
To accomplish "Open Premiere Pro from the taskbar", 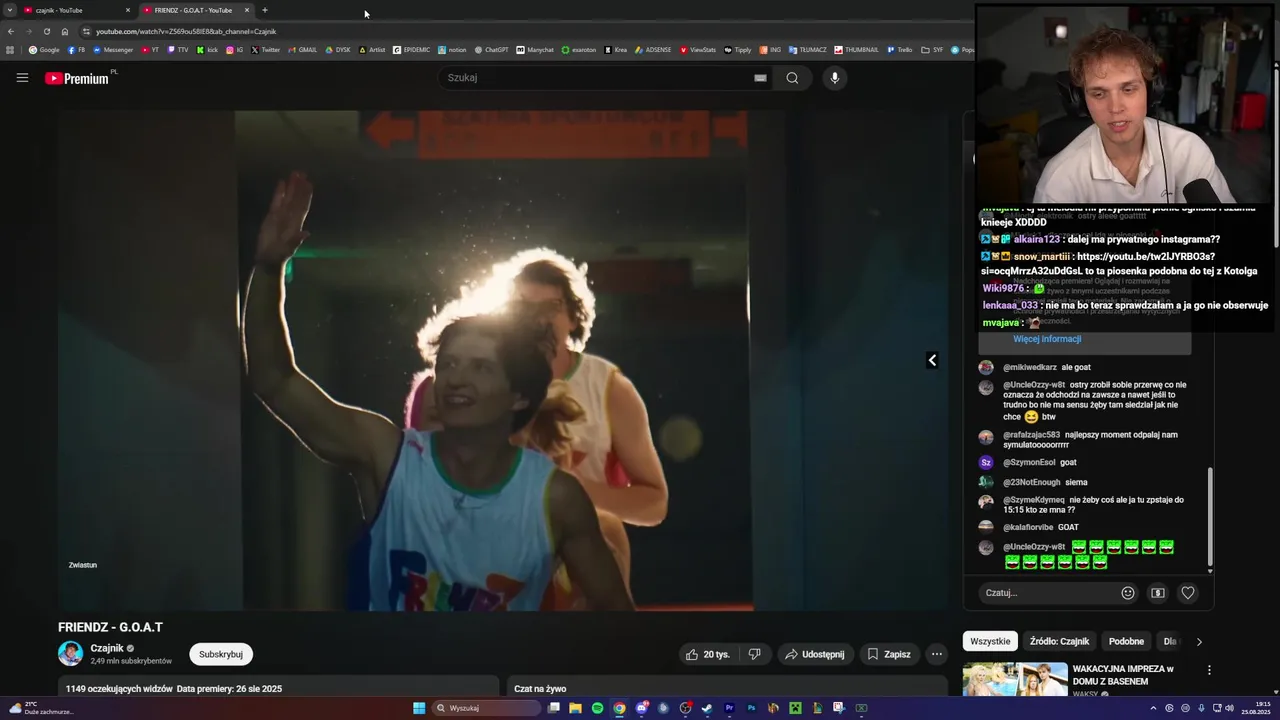I will (x=729, y=708).
